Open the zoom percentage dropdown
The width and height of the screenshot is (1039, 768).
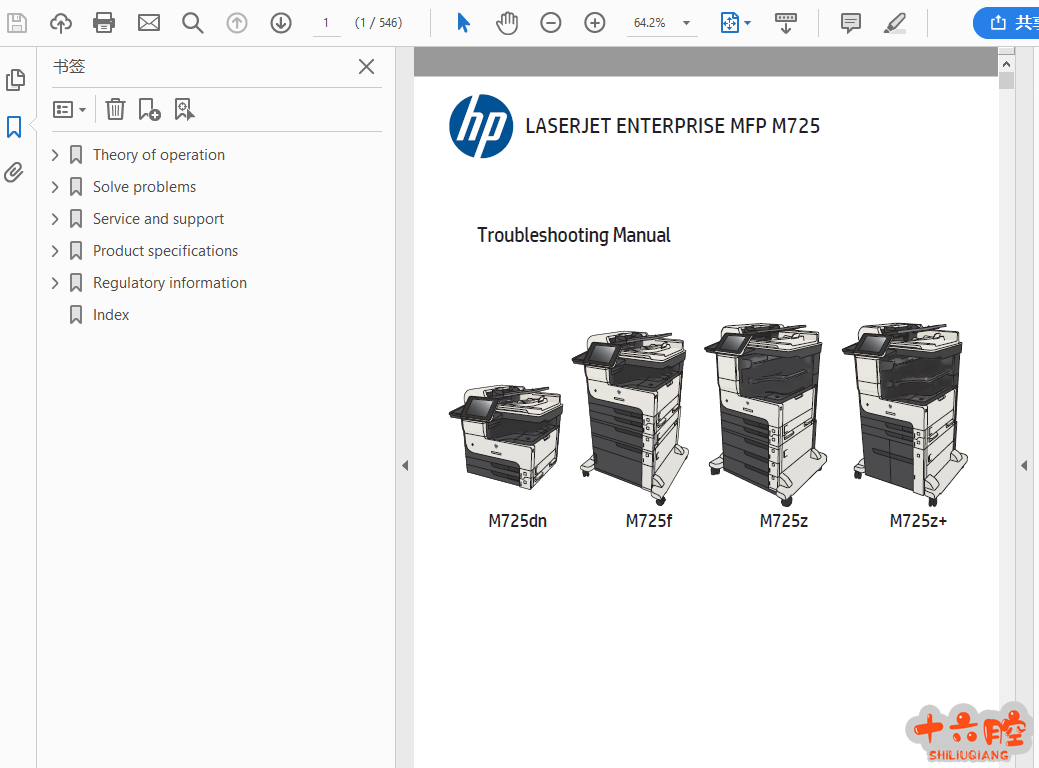686,23
